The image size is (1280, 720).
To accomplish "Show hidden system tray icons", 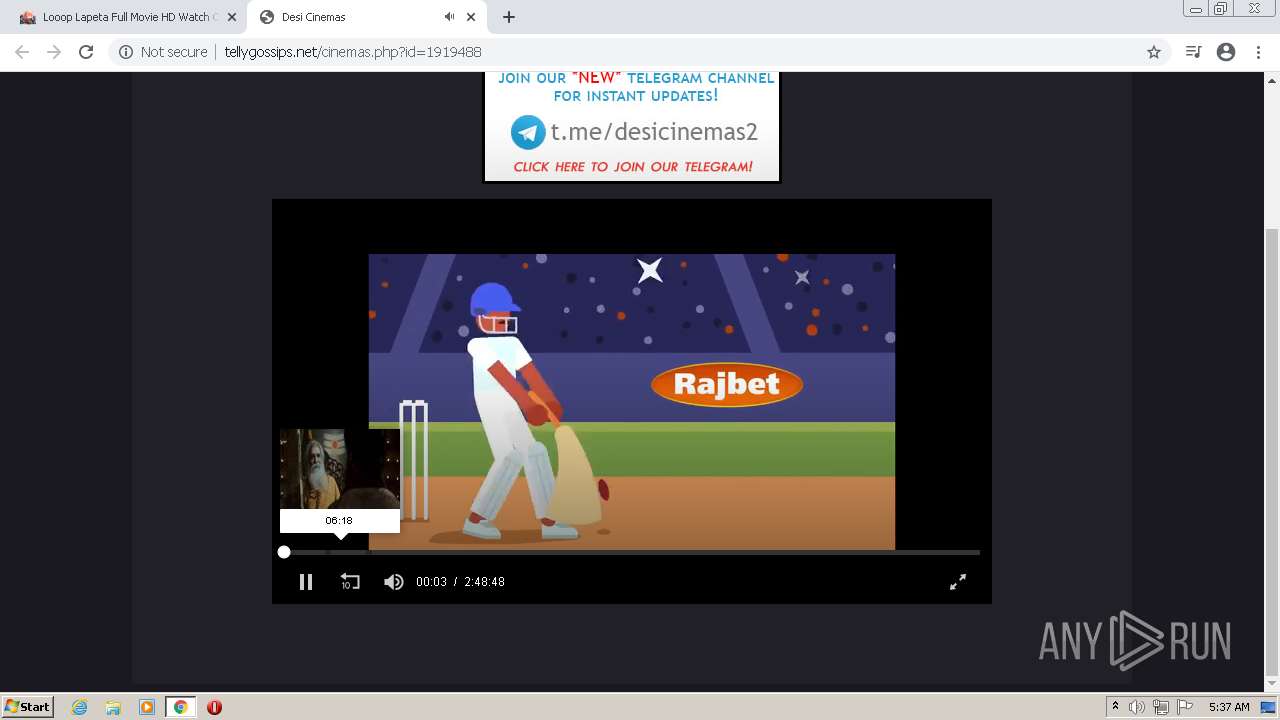I will click(1115, 707).
